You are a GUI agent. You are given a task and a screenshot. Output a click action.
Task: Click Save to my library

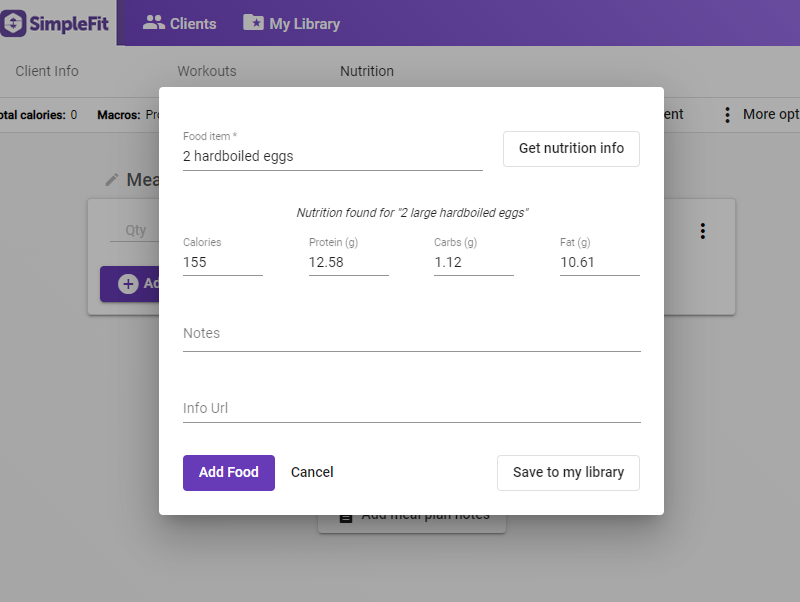coord(568,472)
